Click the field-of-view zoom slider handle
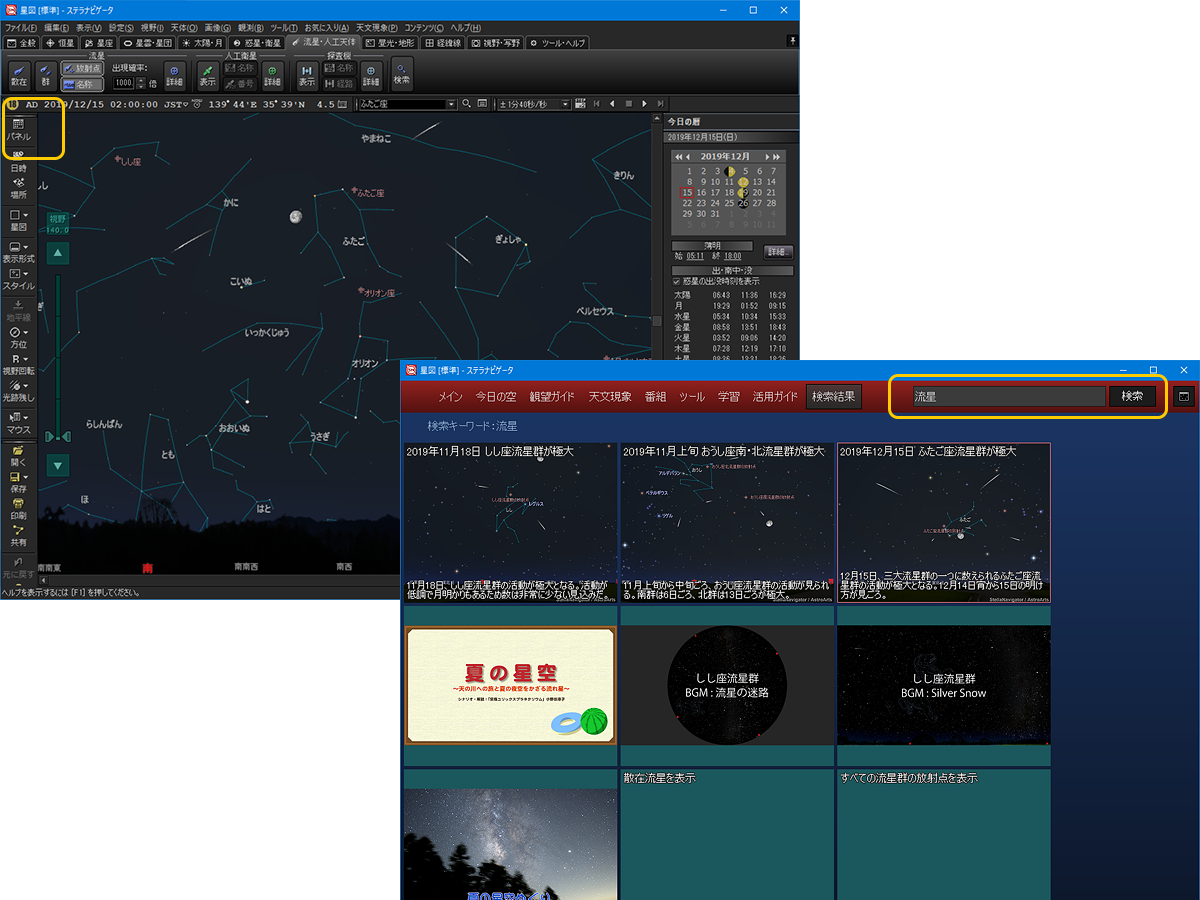Image resolution: width=1200 pixels, height=900 pixels. pos(58,436)
